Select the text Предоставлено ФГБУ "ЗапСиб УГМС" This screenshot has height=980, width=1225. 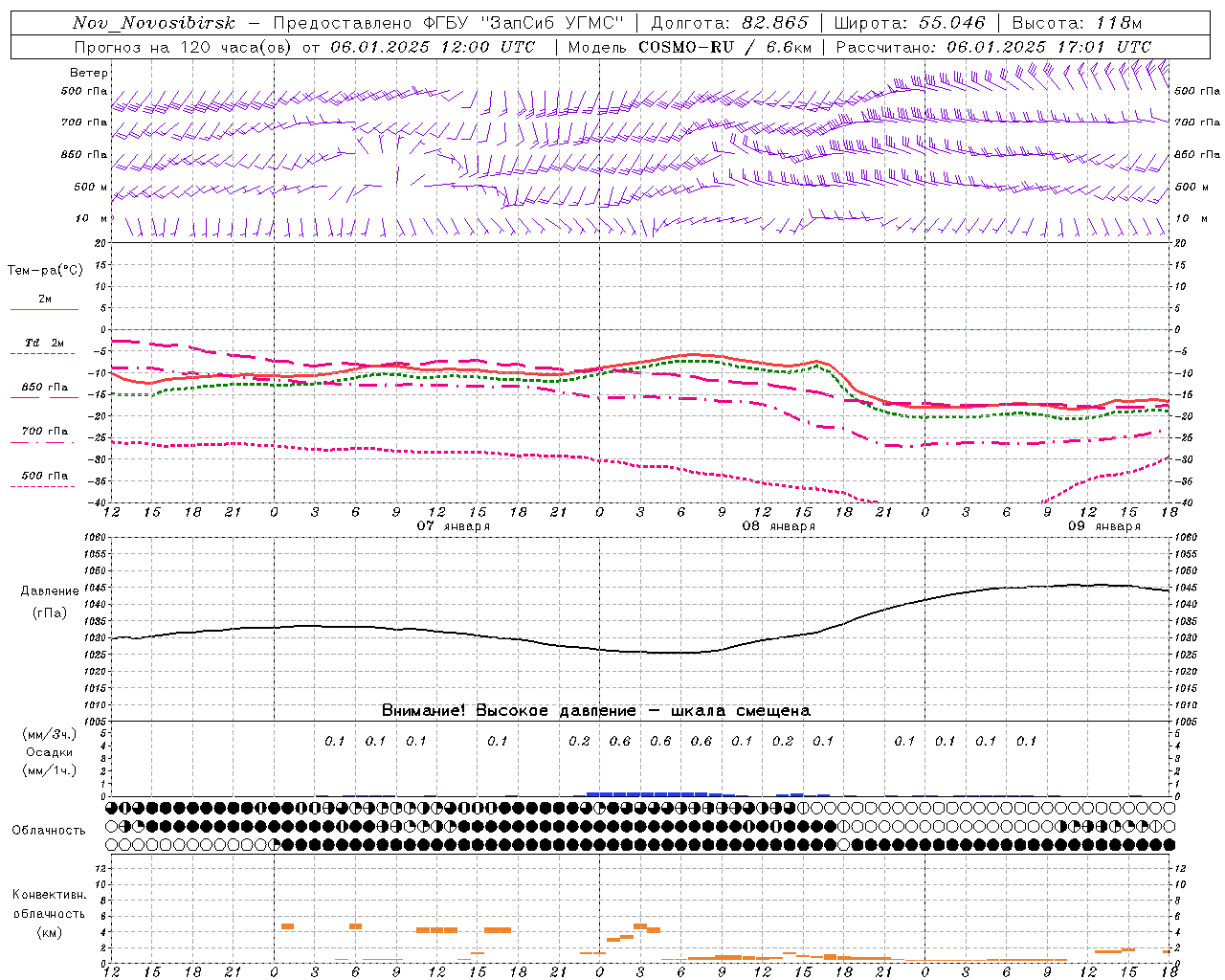[449, 23]
